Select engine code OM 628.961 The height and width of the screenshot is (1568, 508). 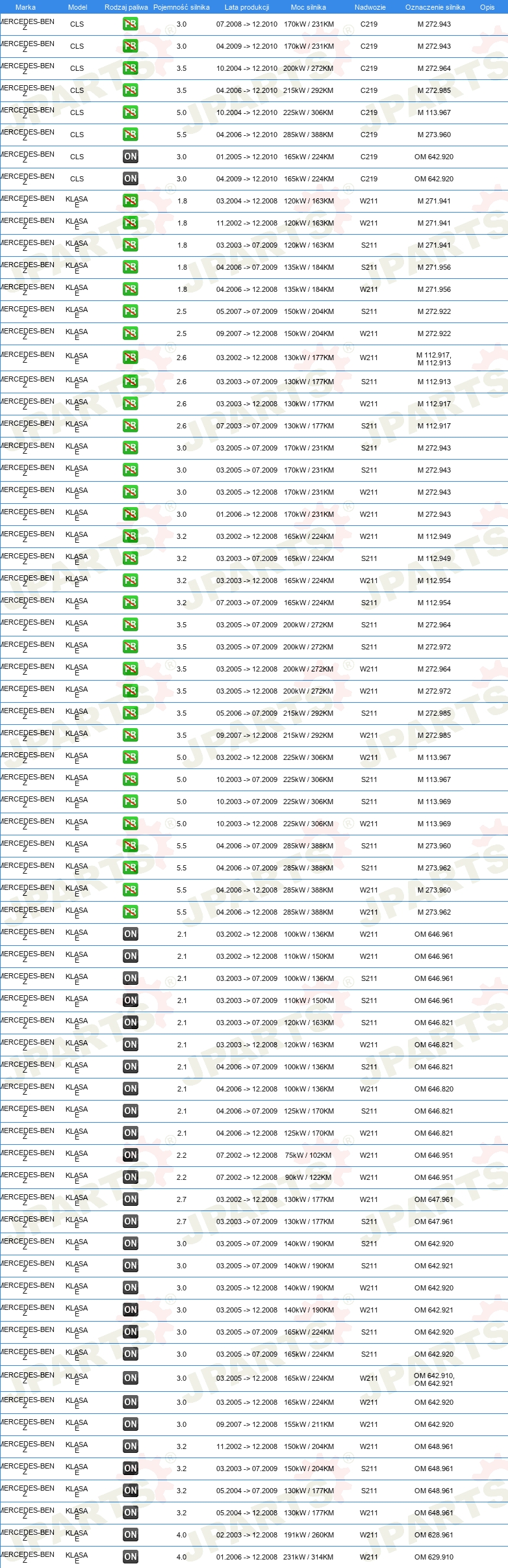[x=434, y=1535]
